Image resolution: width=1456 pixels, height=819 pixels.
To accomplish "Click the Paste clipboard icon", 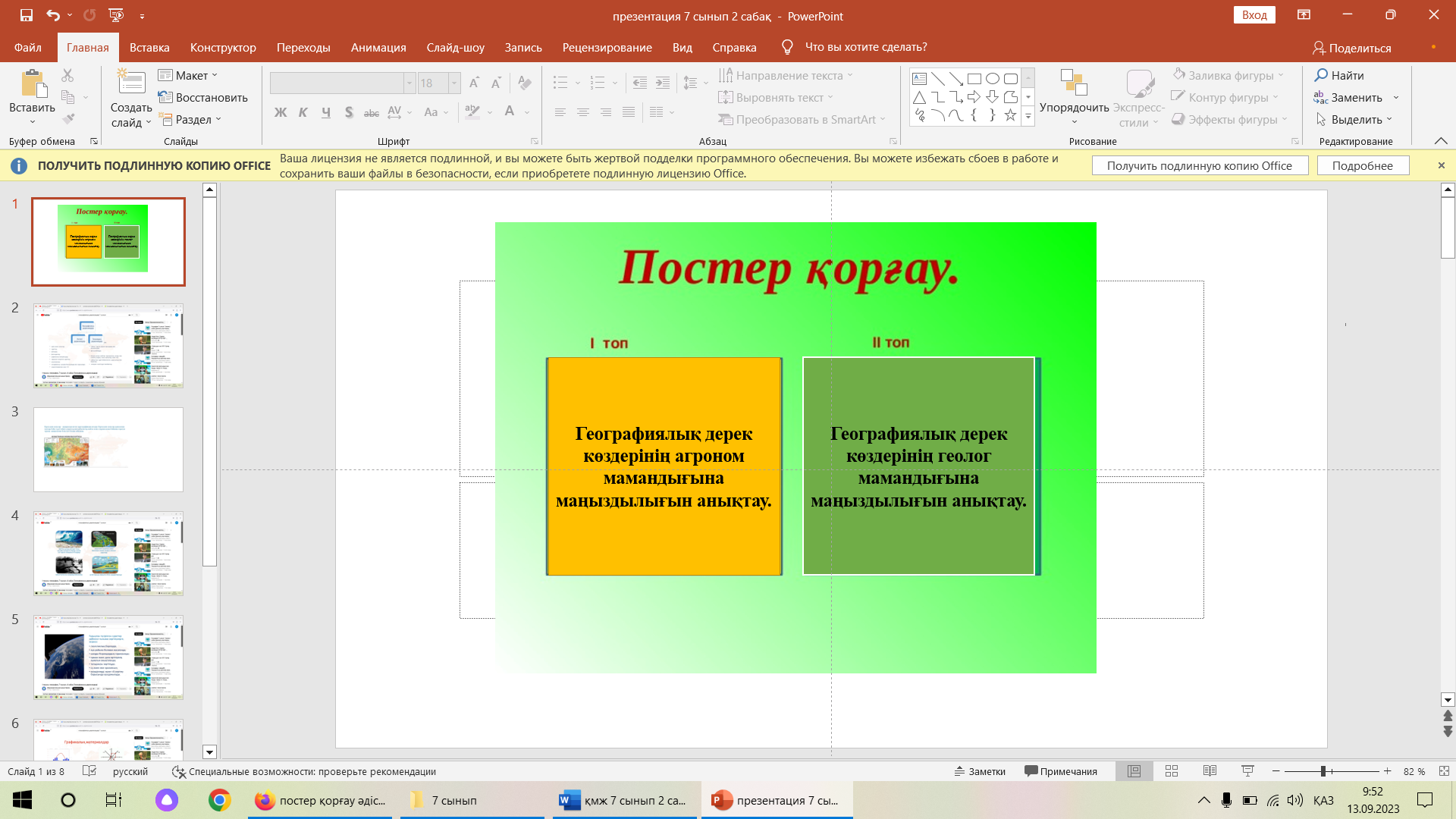I will click(32, 83).
